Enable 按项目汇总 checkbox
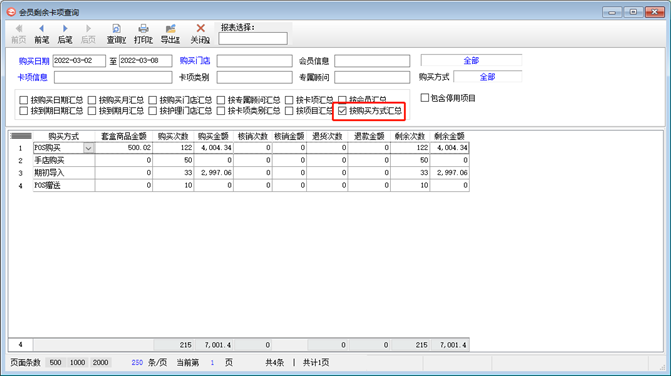The image size is (671, 376). [x=289, y=111]
